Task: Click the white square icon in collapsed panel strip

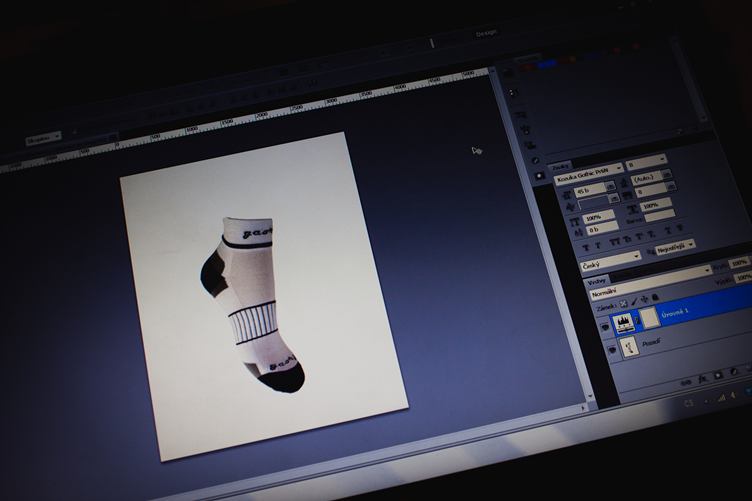Action: coord(539,176)
